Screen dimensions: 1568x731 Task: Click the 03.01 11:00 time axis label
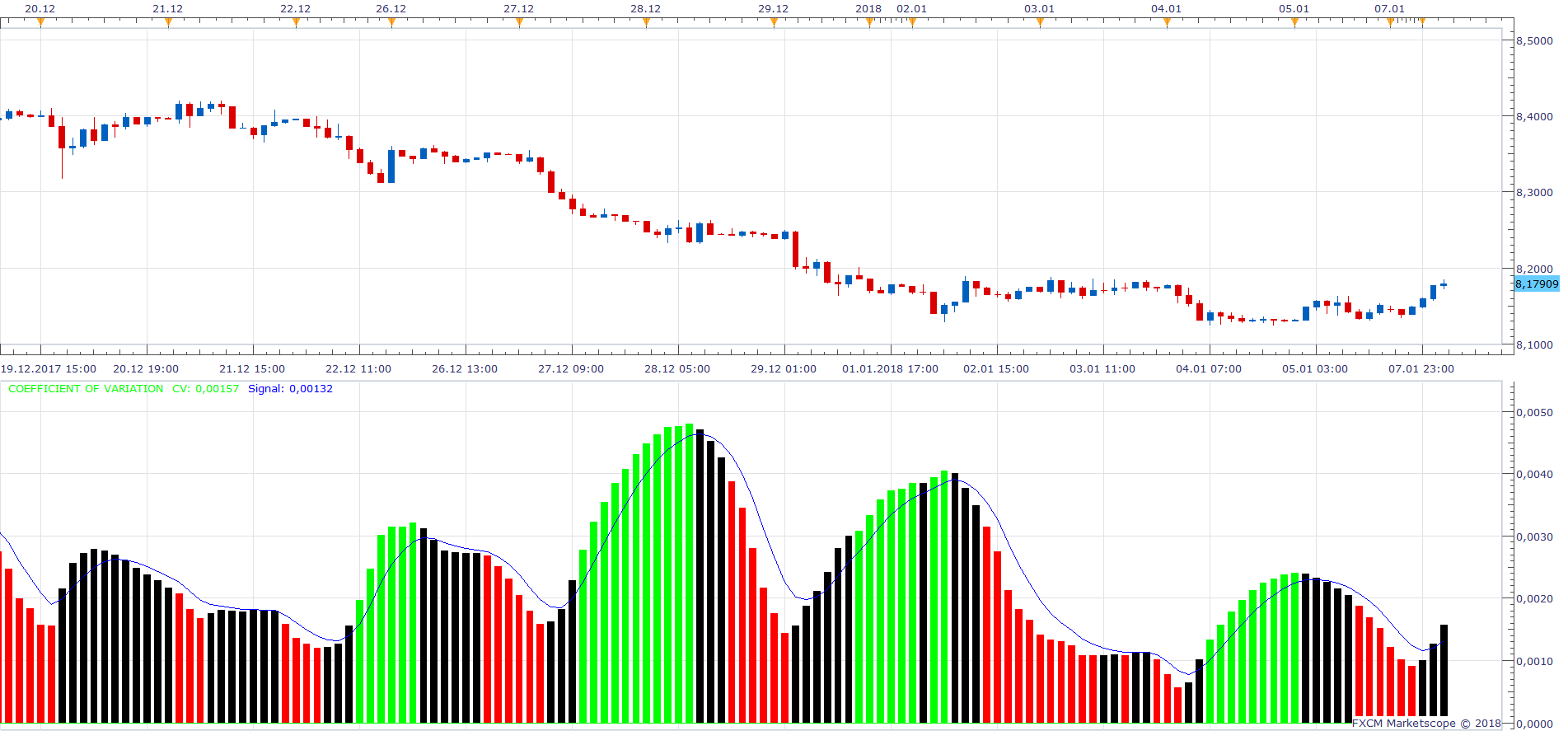click(x=1102, y=368)
